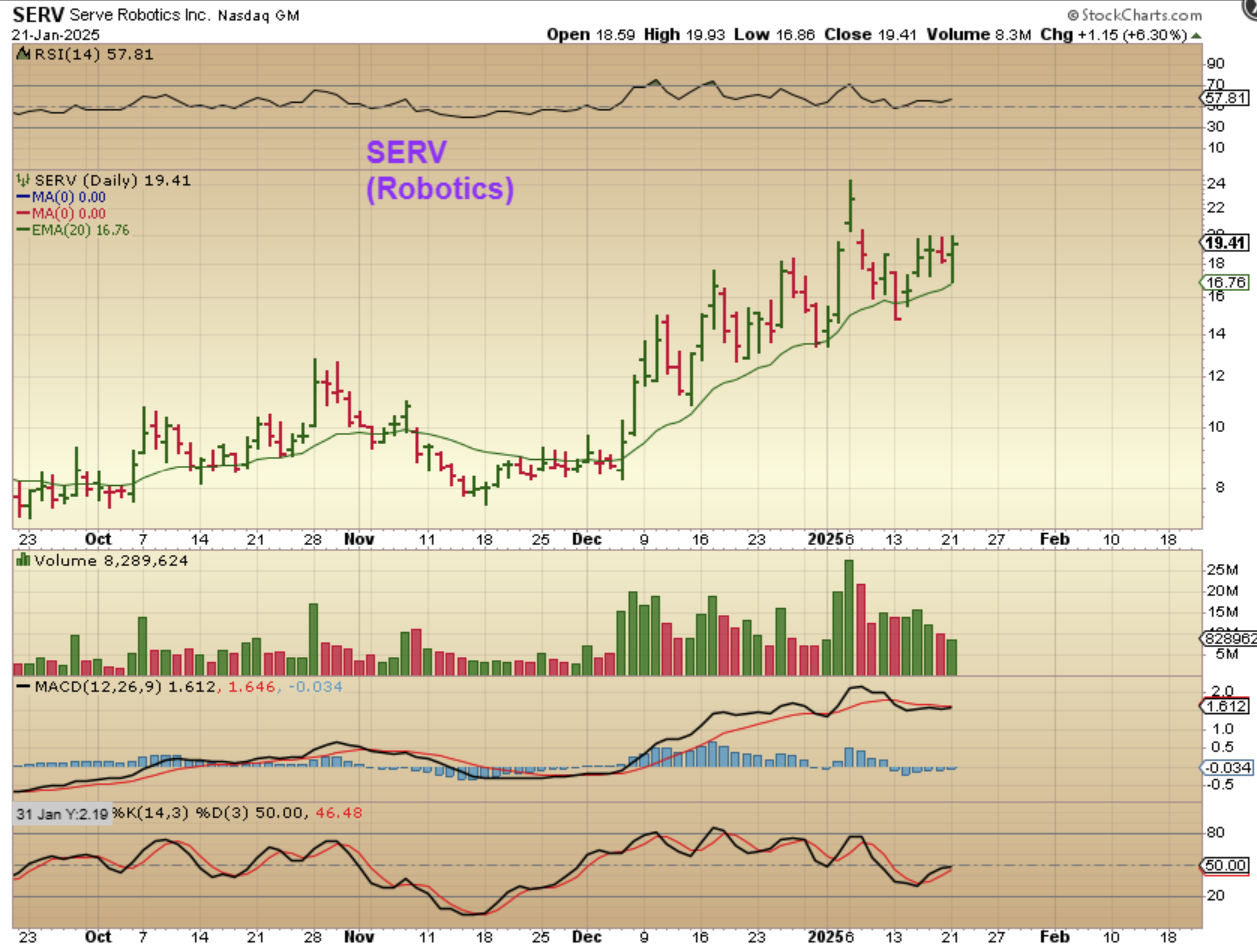Click the 25M volume axis label

(x=1221, y=570)
